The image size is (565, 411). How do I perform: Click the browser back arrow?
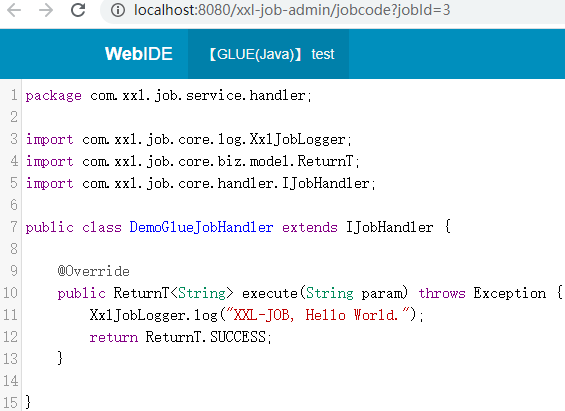[14, 10]
